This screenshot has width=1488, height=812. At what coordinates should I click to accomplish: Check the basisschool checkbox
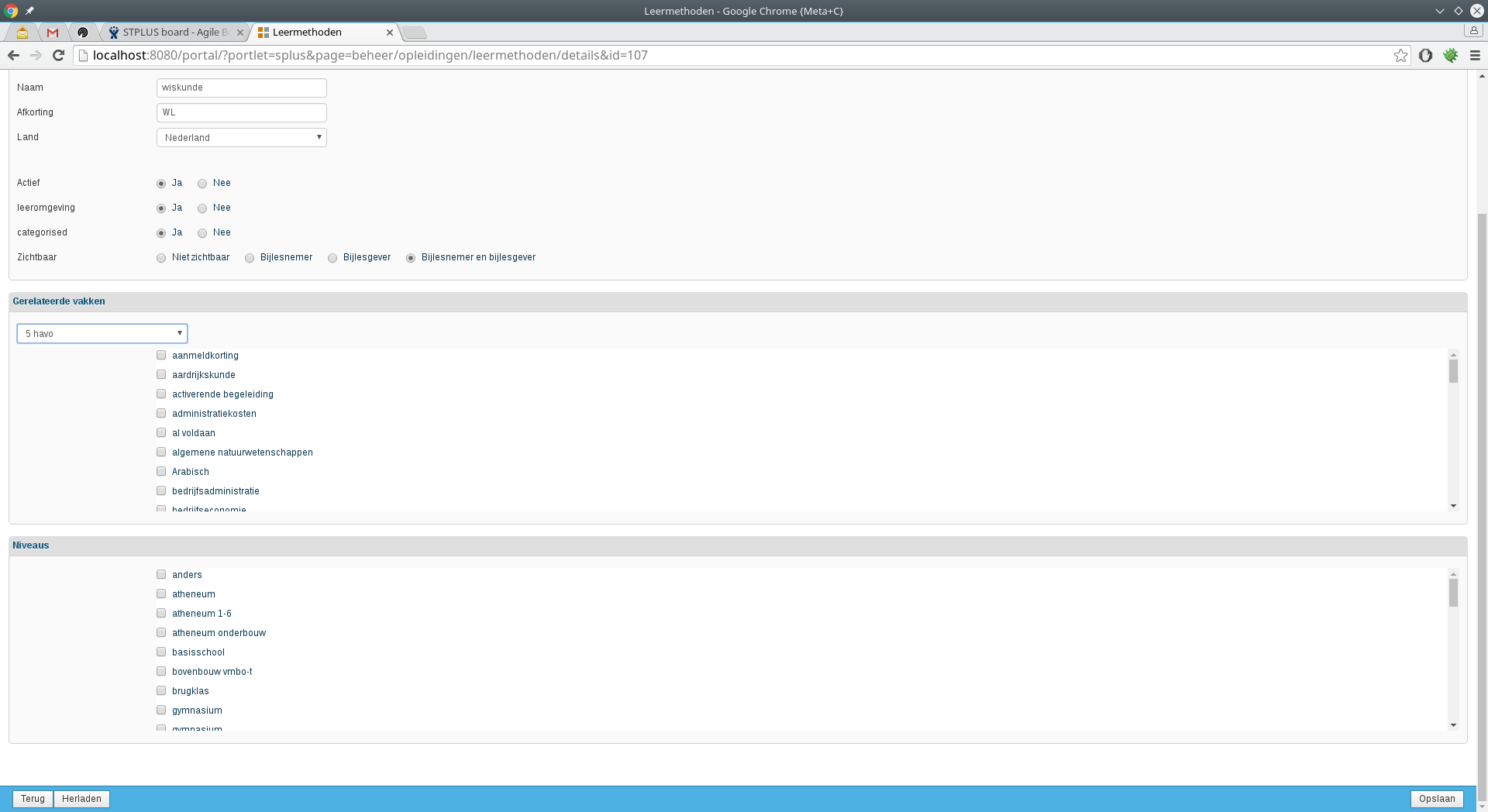[x=161, y=652]
